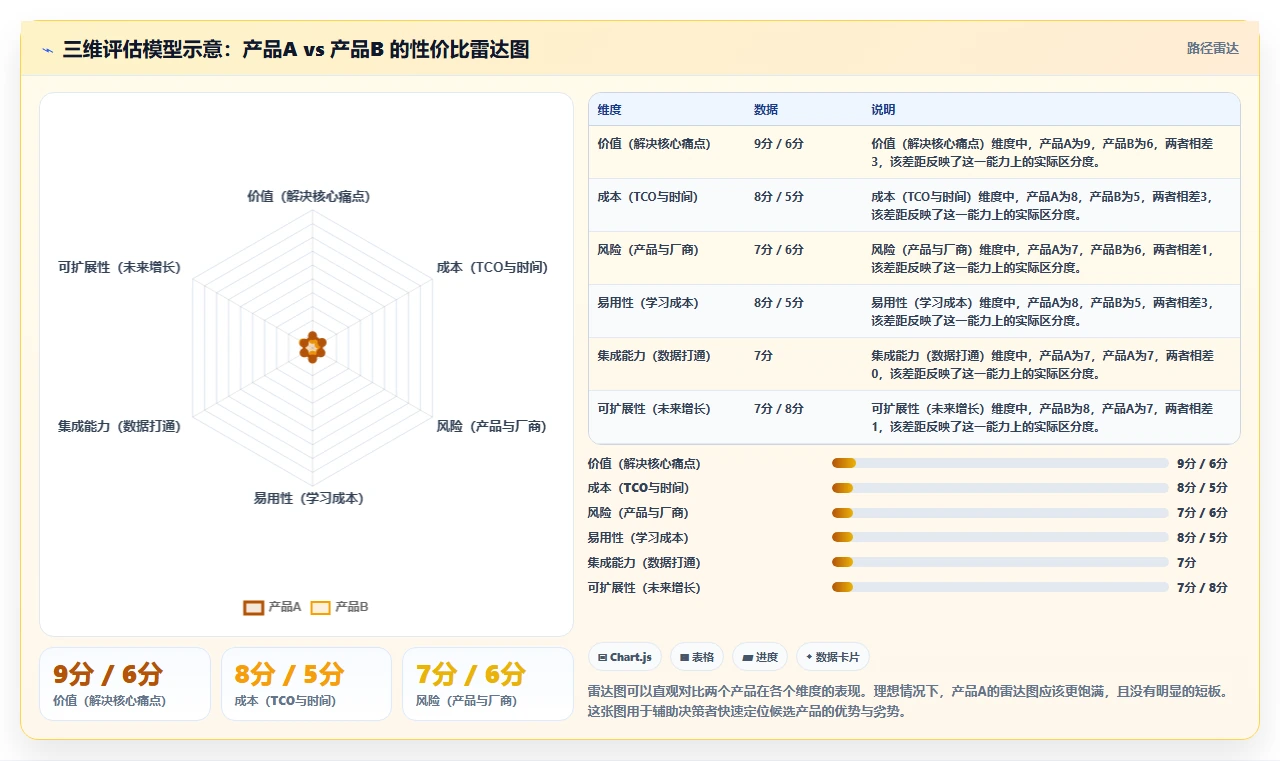This screenshot has width=1280, height=761.
Task: Click the radar axis label 价值（解决核心痛点）
Action: (309, 196)
